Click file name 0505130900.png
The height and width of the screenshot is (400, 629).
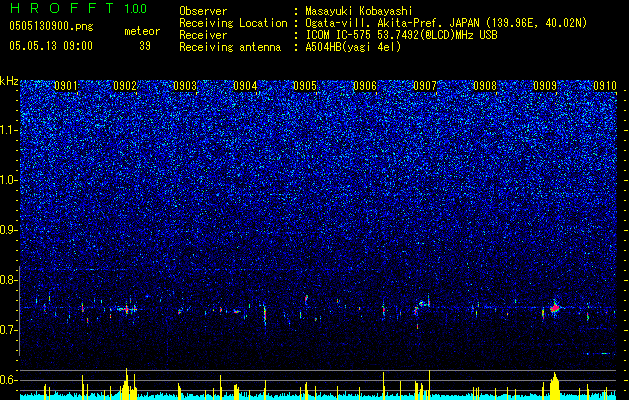51,26
